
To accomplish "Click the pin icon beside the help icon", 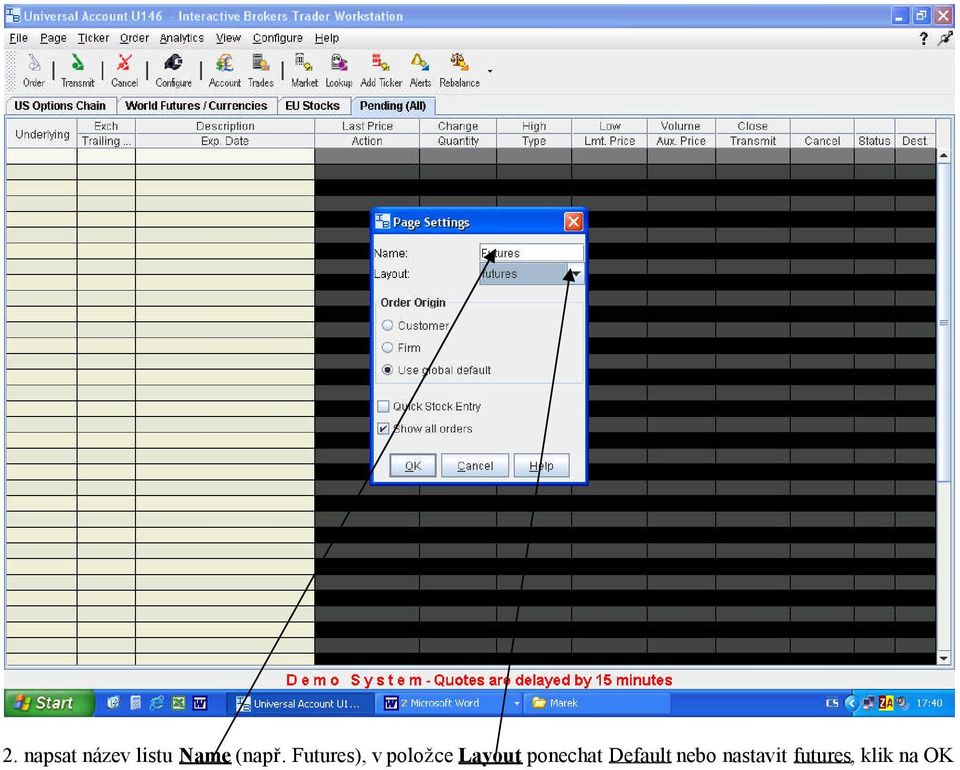I will click(x=945, y=39).
